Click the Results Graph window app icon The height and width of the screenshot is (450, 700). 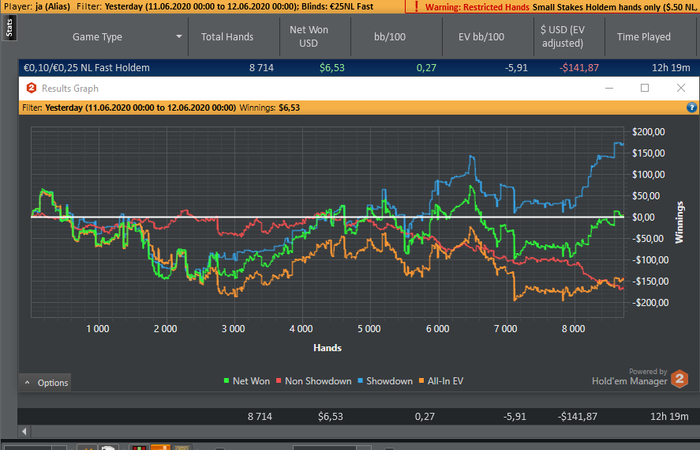pyautogui.click(x=31, y=88)
